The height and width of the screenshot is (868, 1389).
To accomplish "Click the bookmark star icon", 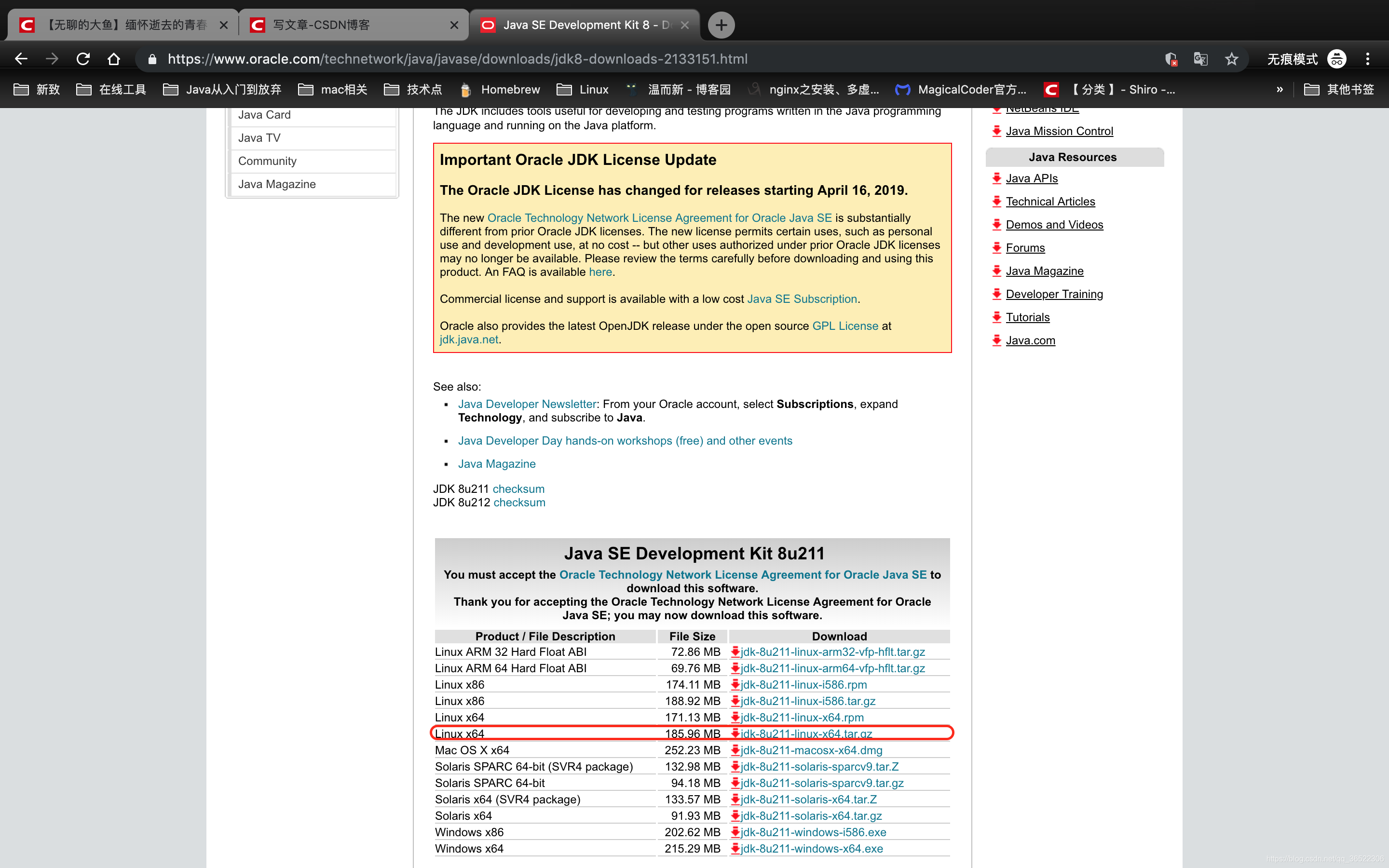I will [x=1231, y=58].
